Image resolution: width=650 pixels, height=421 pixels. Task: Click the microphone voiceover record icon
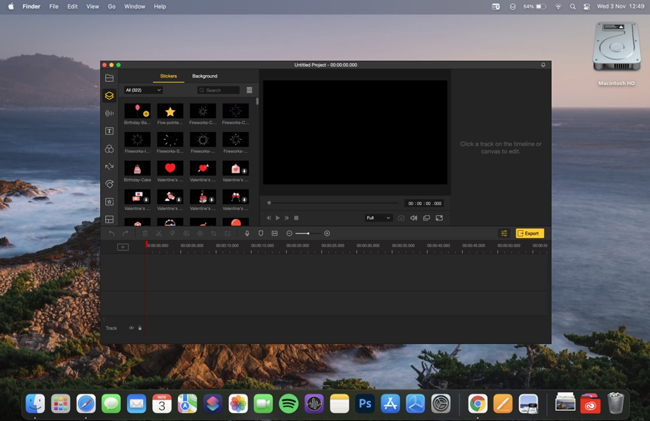(247, 234)
